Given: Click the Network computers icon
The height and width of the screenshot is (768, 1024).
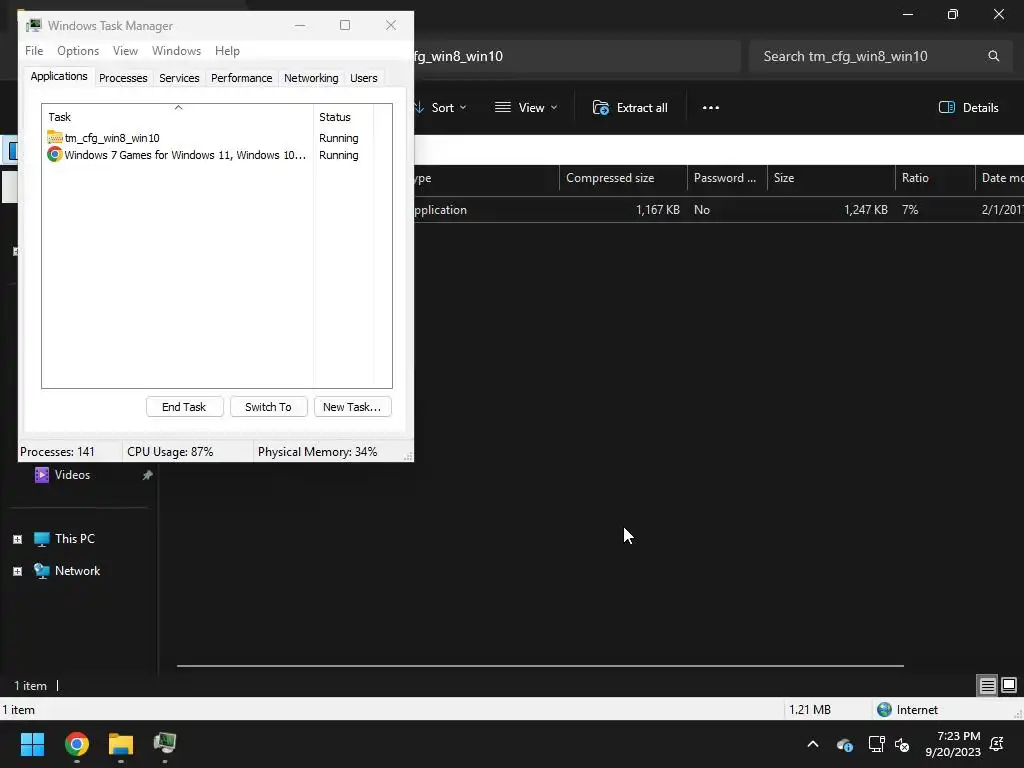Looking at the screenshot, I should coord(42,571).
